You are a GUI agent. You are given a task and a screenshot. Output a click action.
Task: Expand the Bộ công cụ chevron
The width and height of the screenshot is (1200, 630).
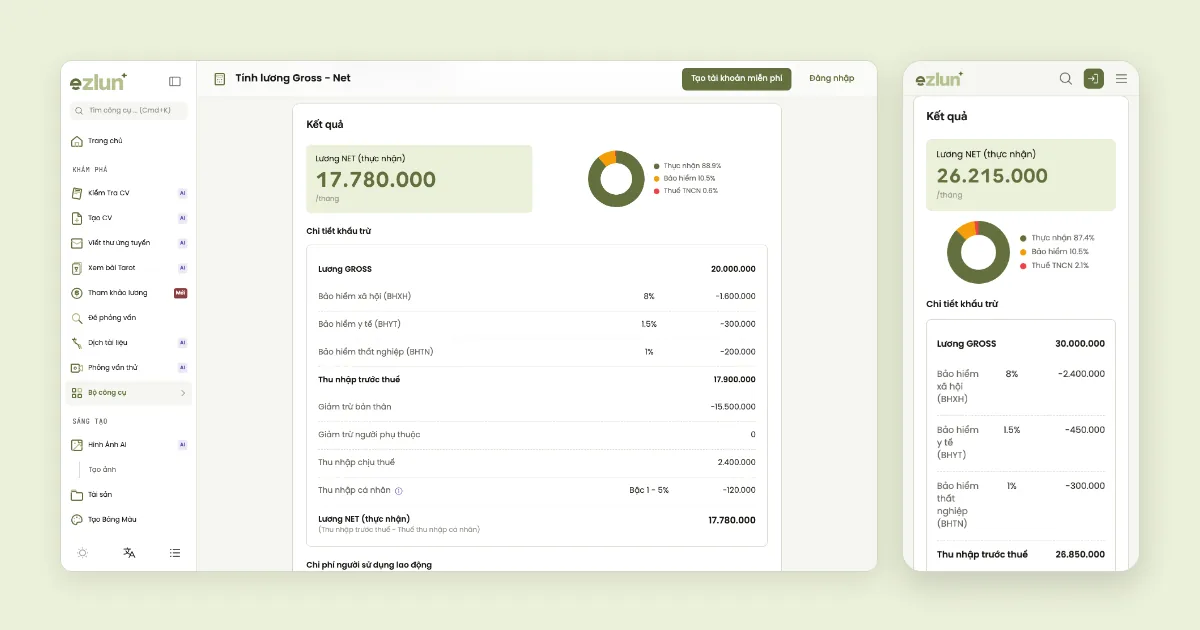[182, 393]
